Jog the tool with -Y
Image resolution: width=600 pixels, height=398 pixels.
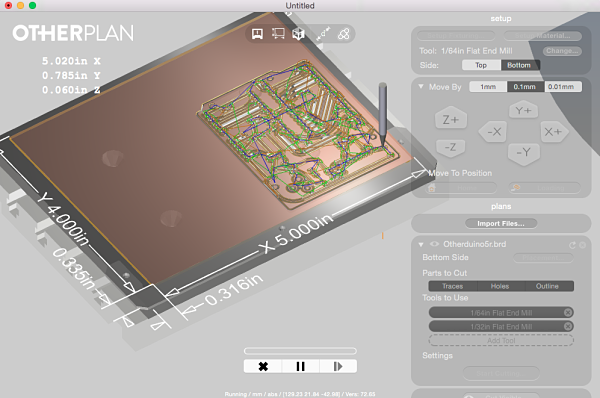point(523,153)
